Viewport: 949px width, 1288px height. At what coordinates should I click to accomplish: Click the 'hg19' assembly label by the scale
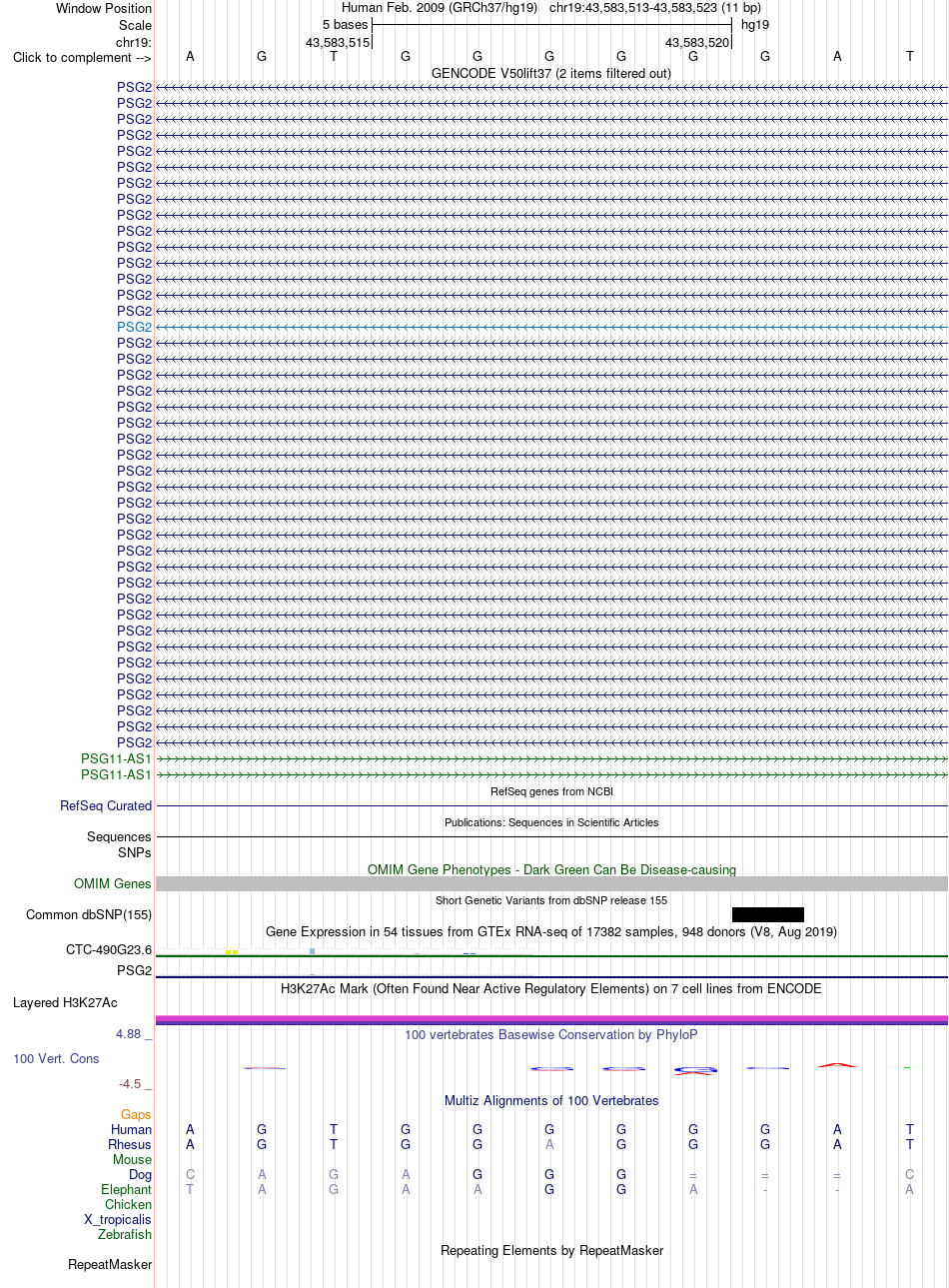(755, 24)
